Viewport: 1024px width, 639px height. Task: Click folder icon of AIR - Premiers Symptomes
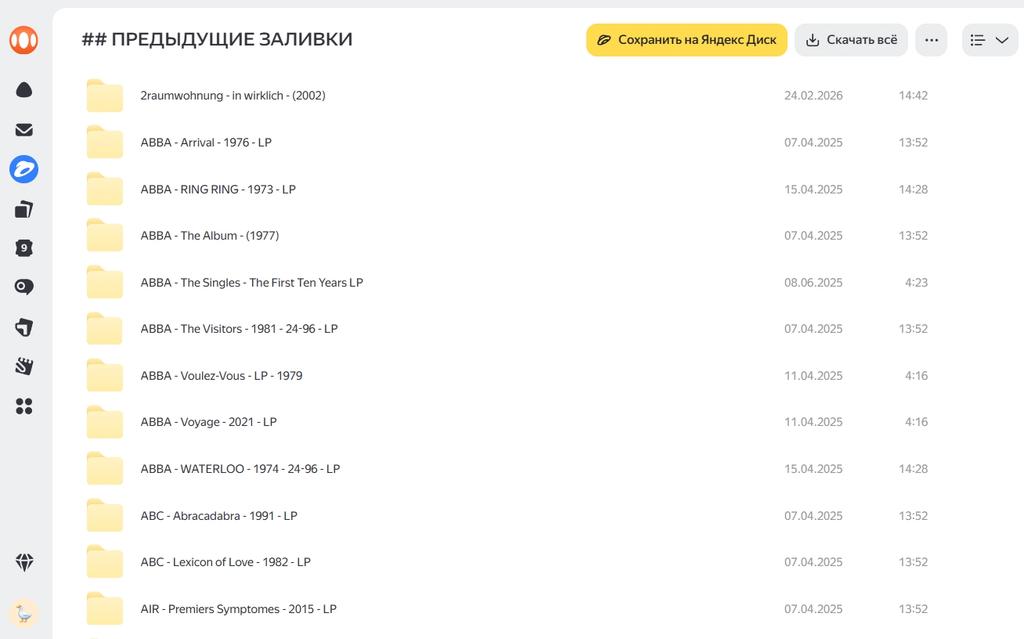pos(104,610)
